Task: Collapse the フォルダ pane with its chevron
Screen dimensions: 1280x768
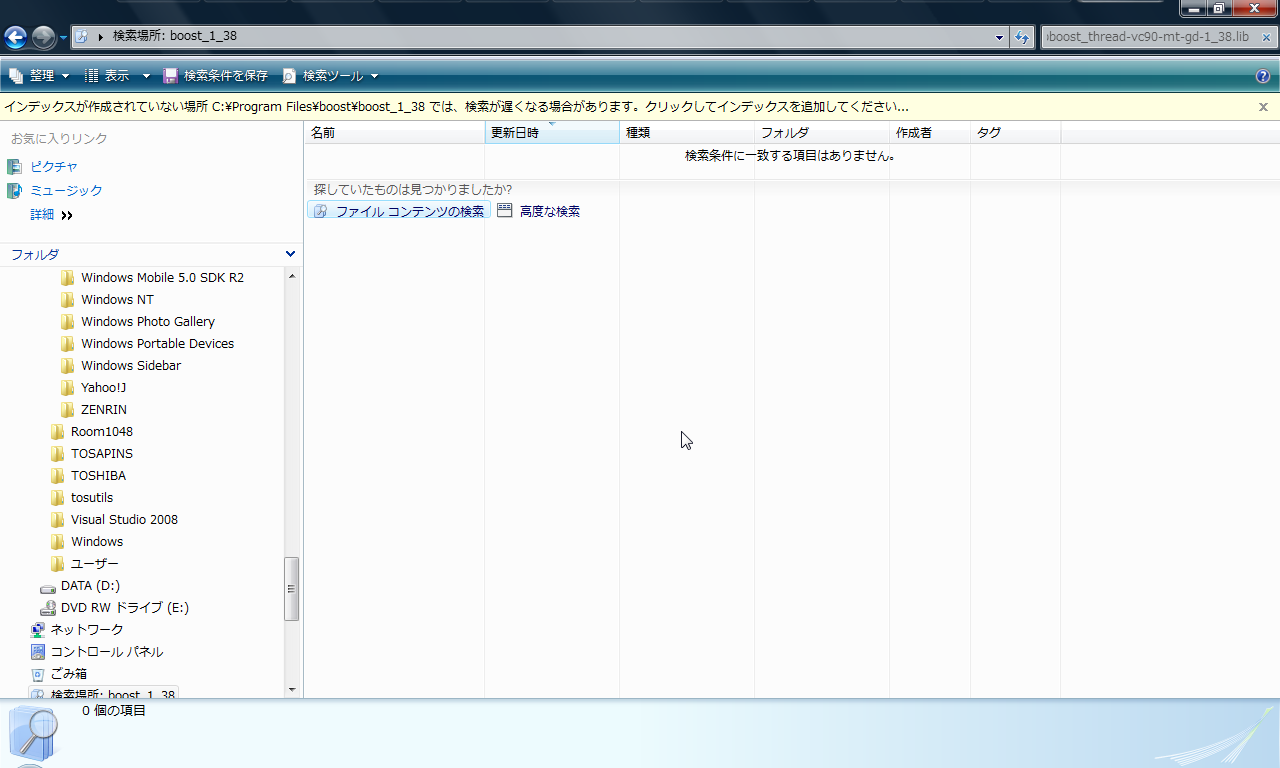Action: pyautogui.click(x=290, y=255)
